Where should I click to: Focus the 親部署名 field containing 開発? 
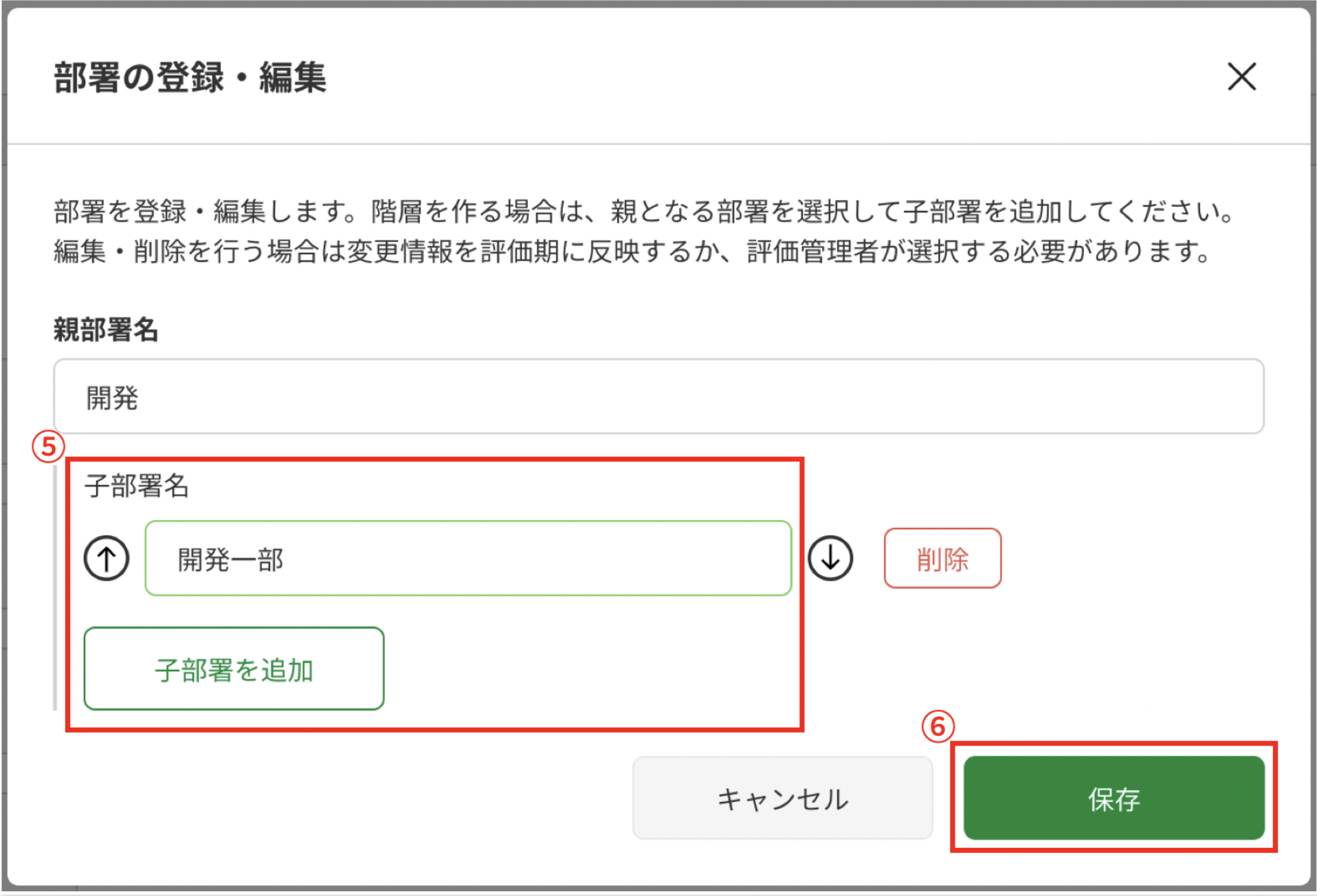pos(658,396)
